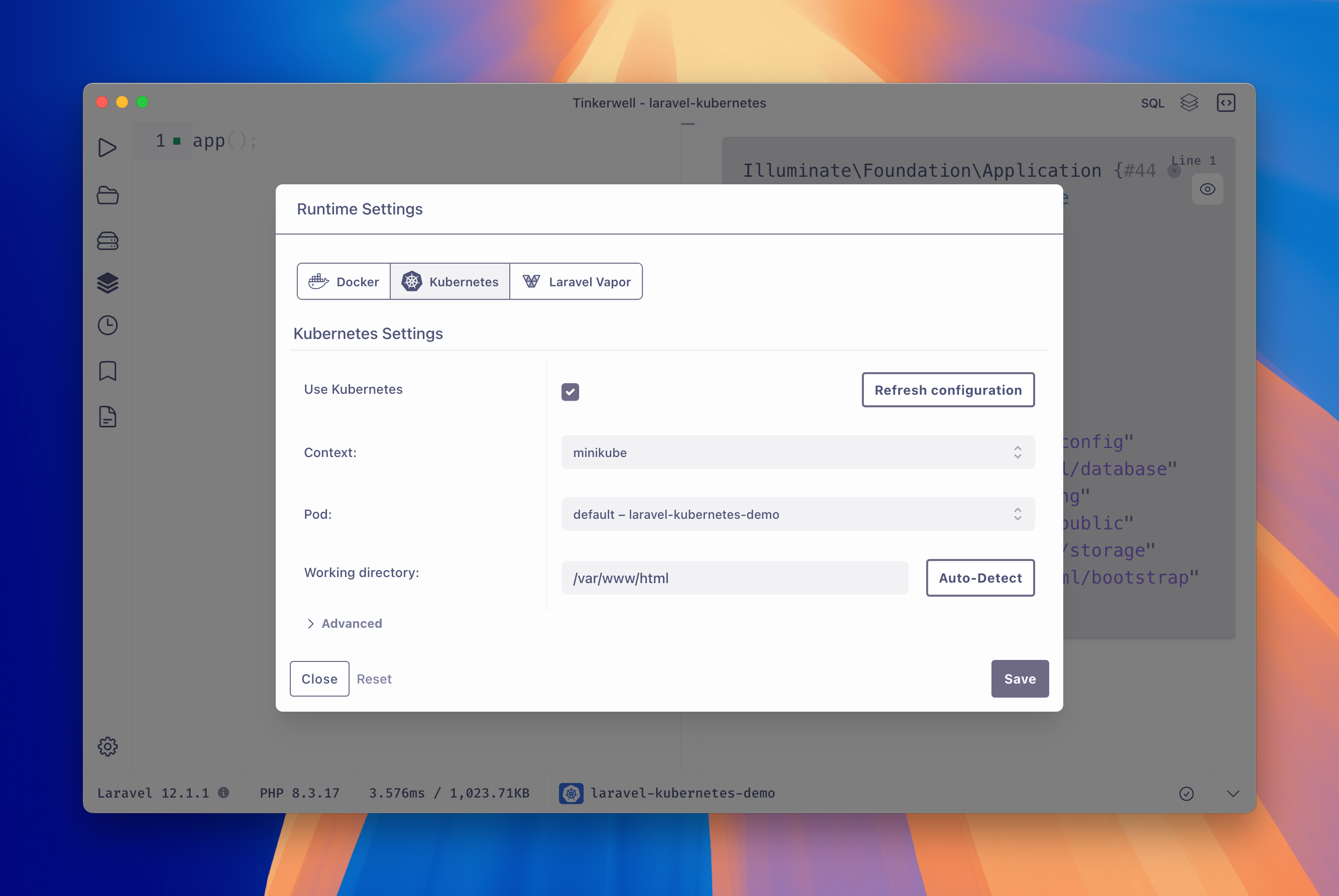The height and width of the screenshot is (896, 1339).
Task: Click the Auto-Detect button
Action: pos(980,578)
